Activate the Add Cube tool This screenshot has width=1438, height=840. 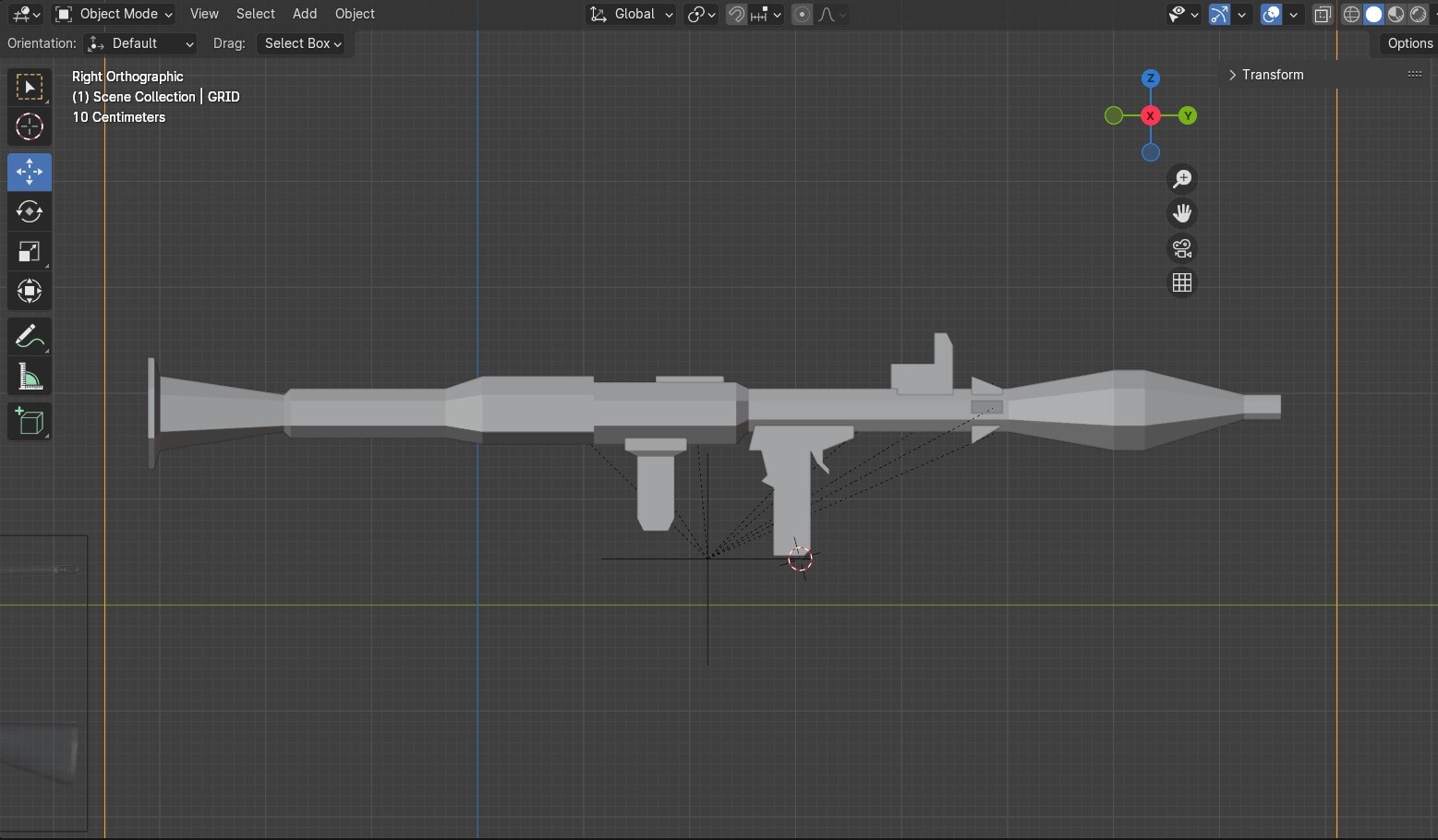click(x=29, y=421)
